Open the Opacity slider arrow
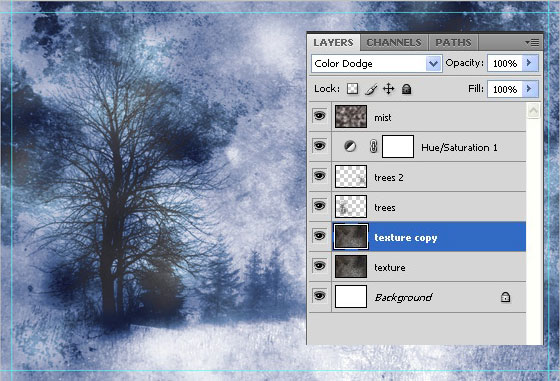Image resolution: width=560 pixels, height=381 pixels. 530,63
